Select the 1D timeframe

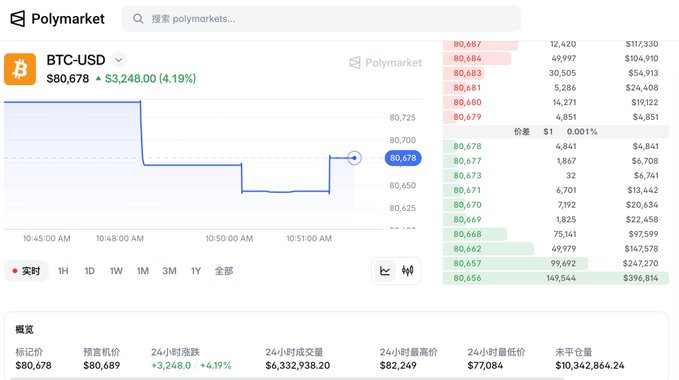click(90, 271)
